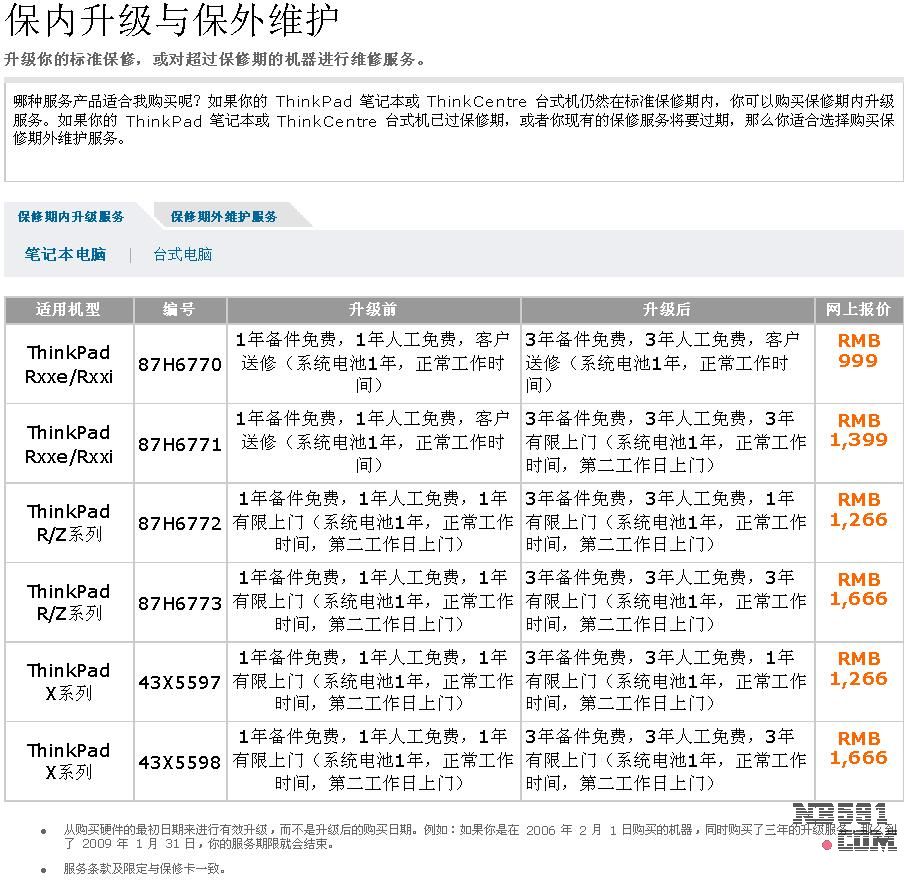Viewport: 910px width, 880px height.
Task: Switch to the 保修期外维护服务 tab
Action: 223,217
